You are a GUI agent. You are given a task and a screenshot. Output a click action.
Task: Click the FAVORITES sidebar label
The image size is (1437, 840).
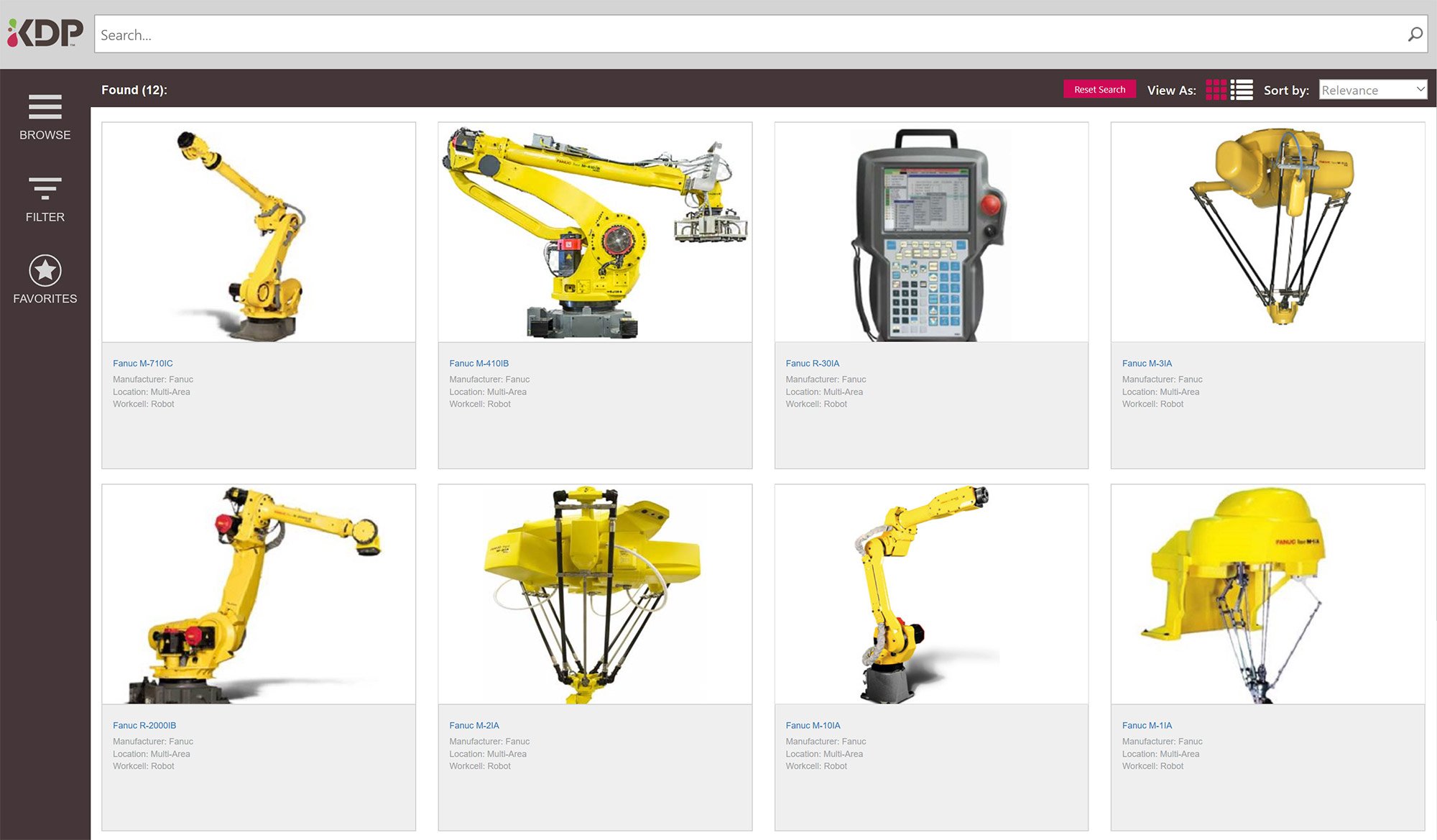point(45,299)
